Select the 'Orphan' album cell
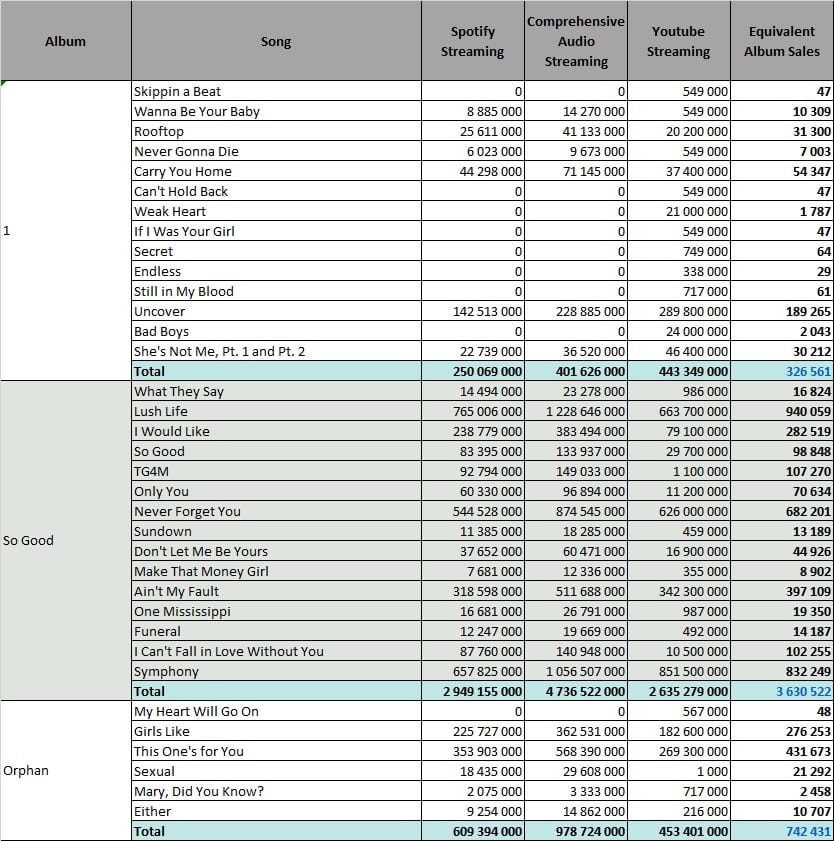Screen dimensions: 834x841 click(65, 771)
